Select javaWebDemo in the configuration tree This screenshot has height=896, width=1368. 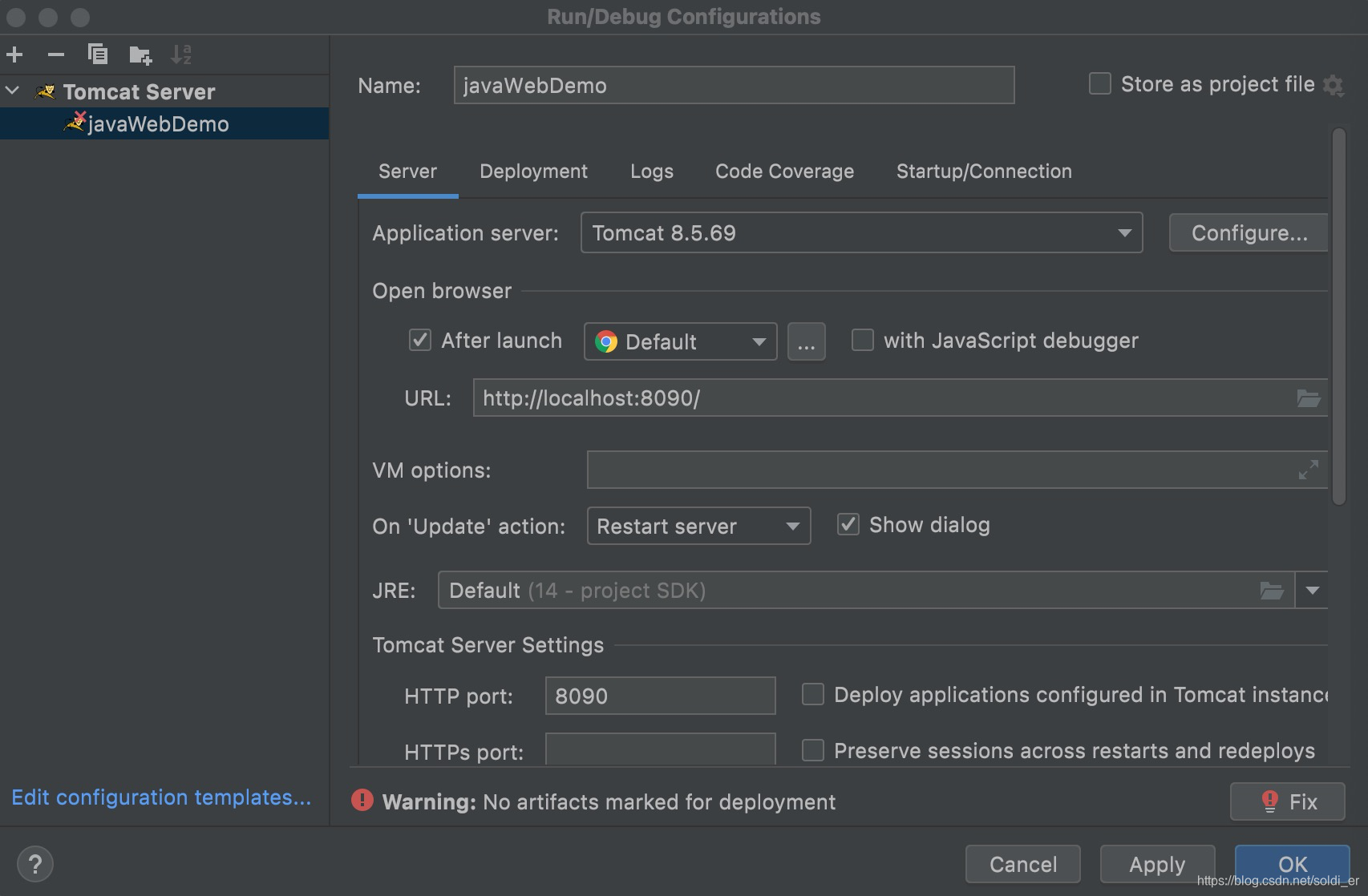coord(164,123)
